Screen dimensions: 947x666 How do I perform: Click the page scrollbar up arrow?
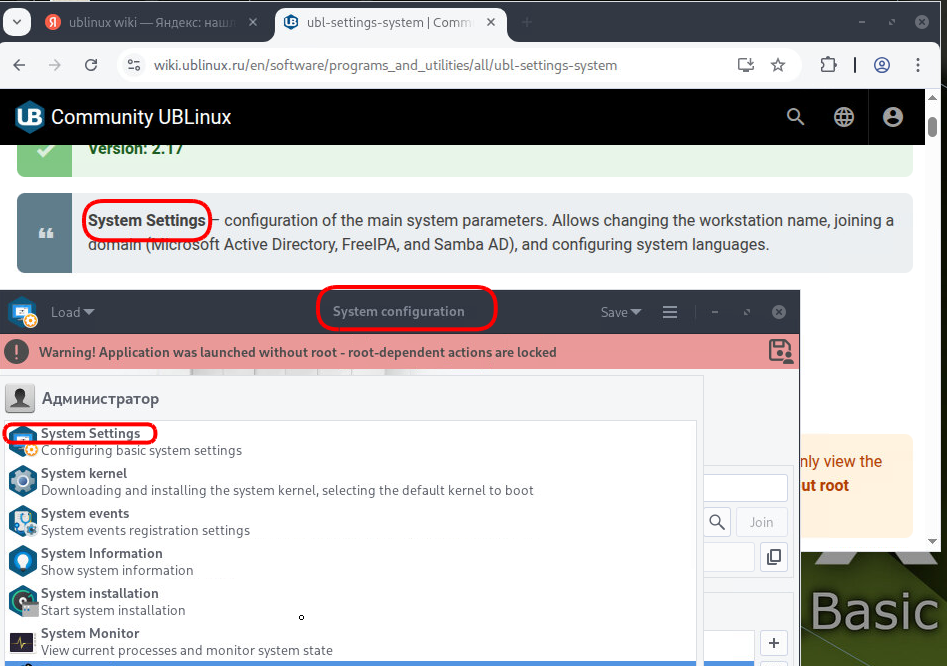pyautogui.click(x=933, y=97)
